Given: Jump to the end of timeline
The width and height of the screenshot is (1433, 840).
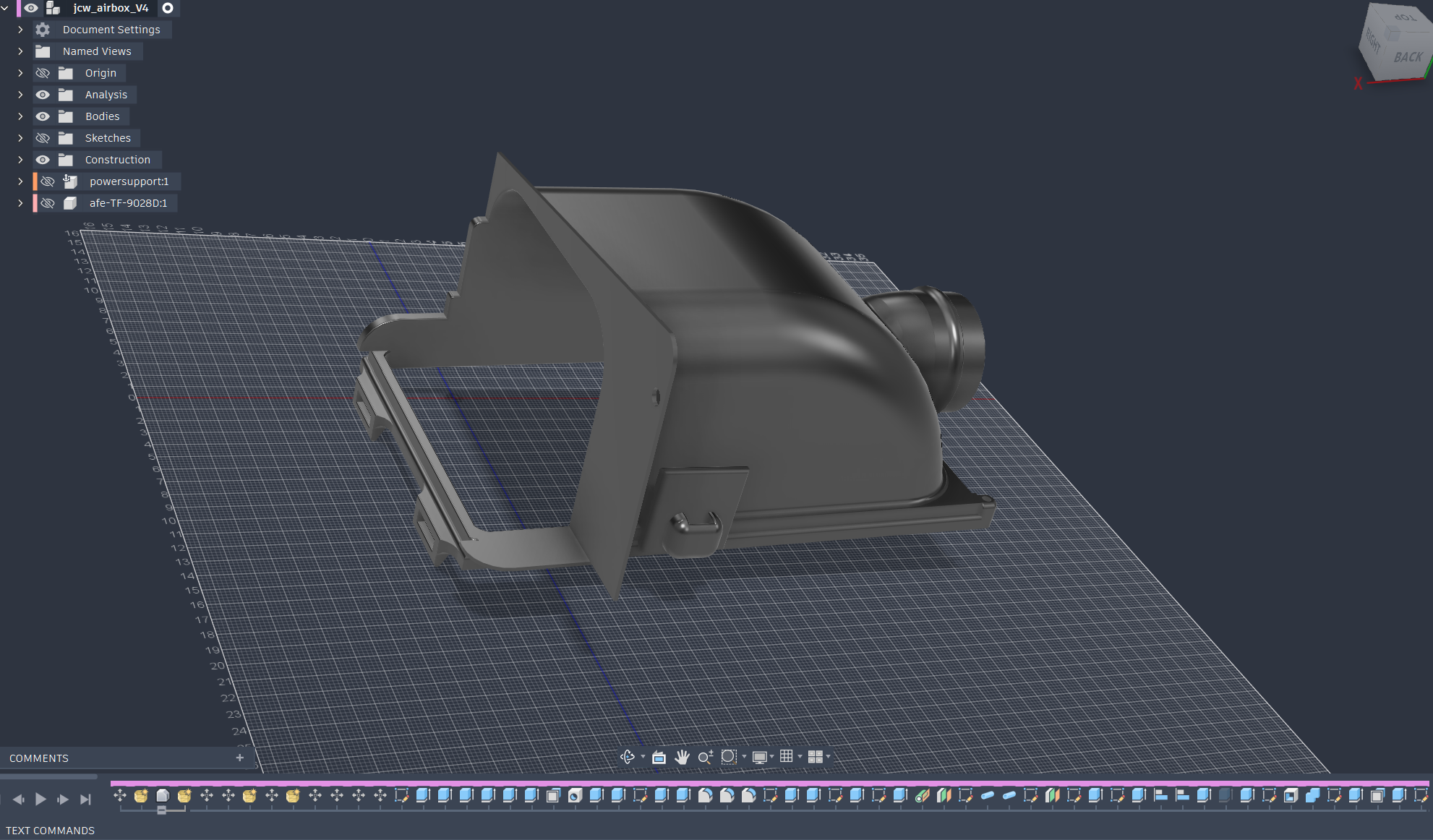Looking at the screenshot, I should coord(85,799).
